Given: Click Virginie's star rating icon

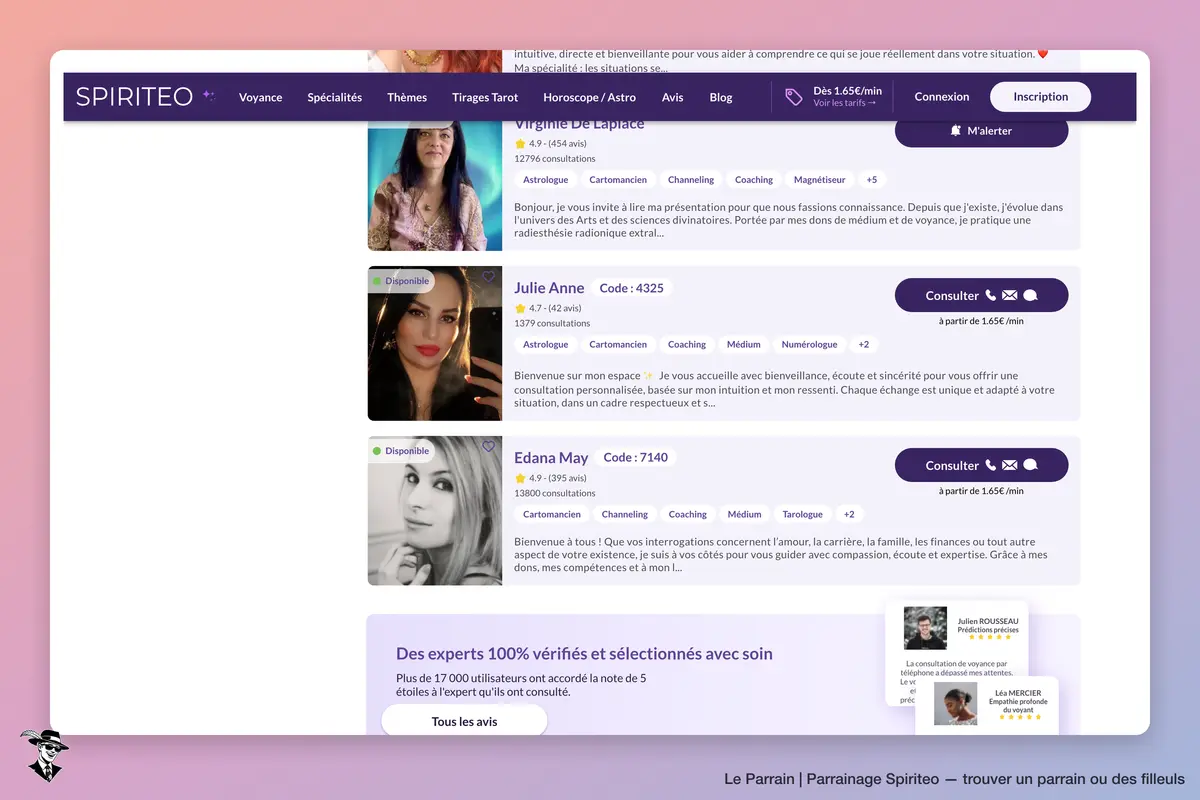Looking at the screenshot, I should point(520,143).
